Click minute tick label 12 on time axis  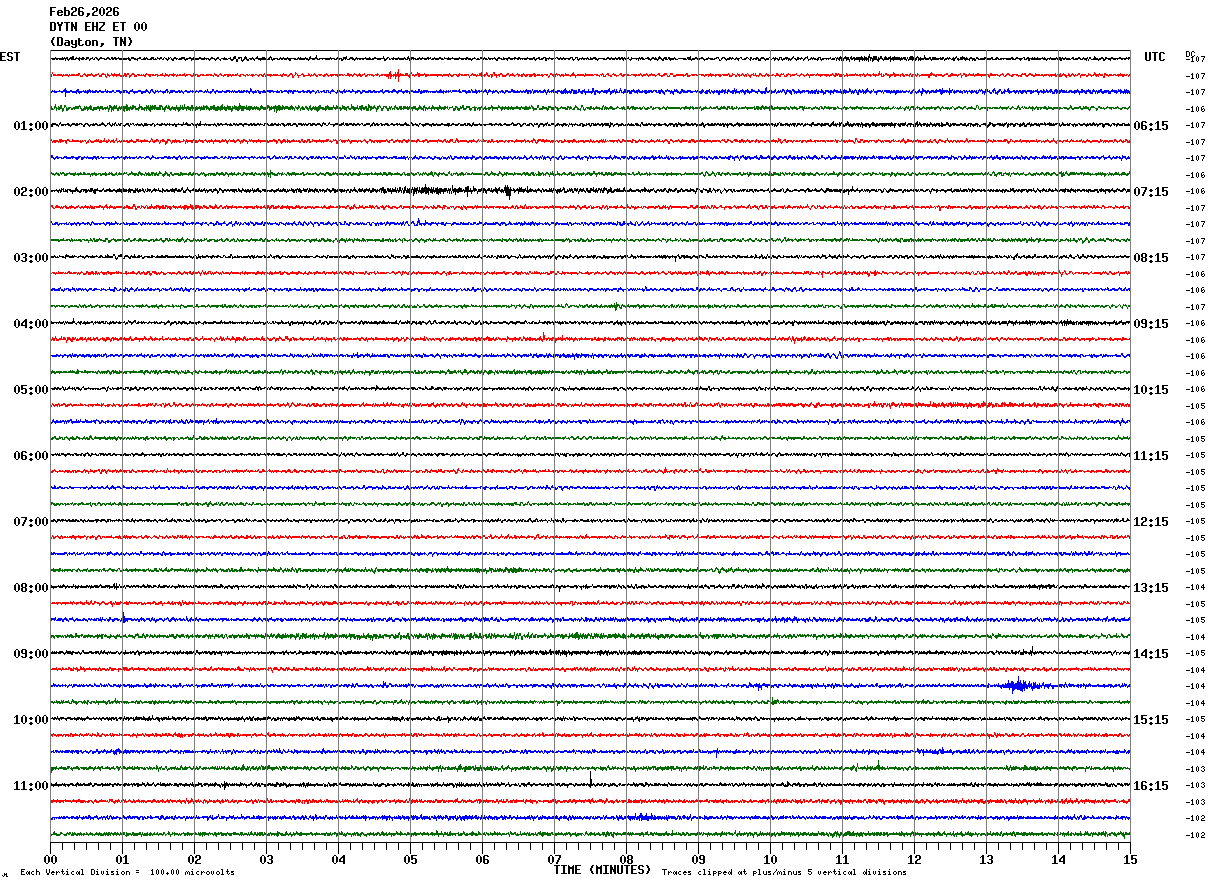tap(914, 859)
